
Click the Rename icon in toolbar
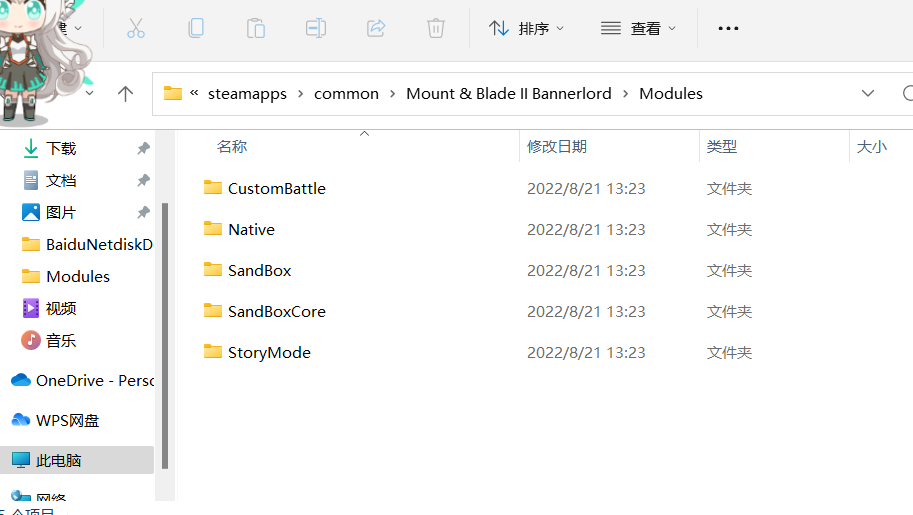point(316,28)
